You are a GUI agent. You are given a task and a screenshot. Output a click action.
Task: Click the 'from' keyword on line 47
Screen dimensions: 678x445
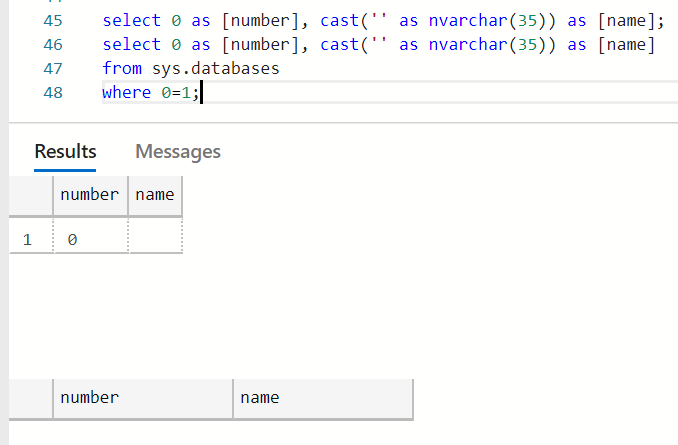[122, 69]
